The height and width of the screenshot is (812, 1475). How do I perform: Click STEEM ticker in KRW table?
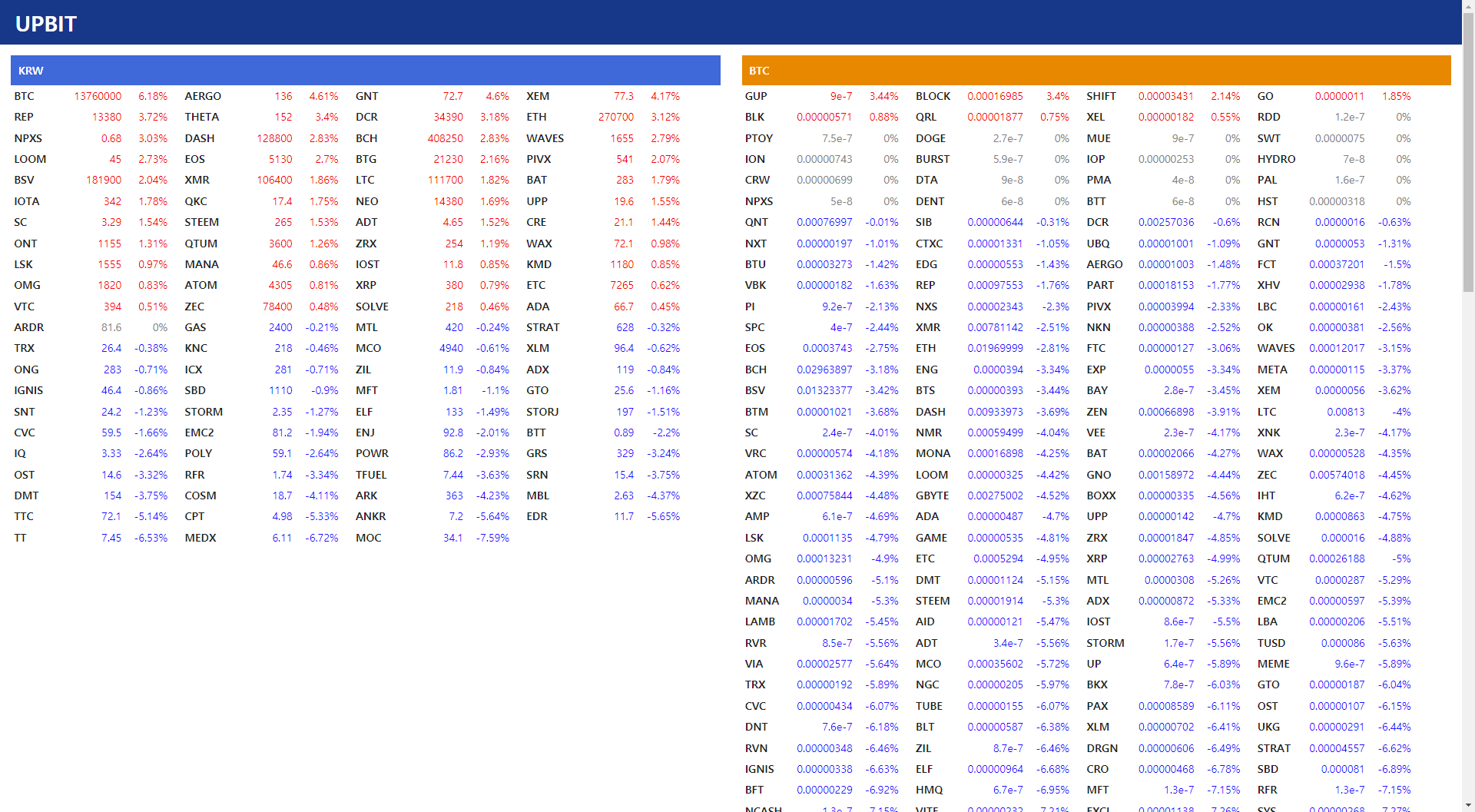click(x=202, y=222)
